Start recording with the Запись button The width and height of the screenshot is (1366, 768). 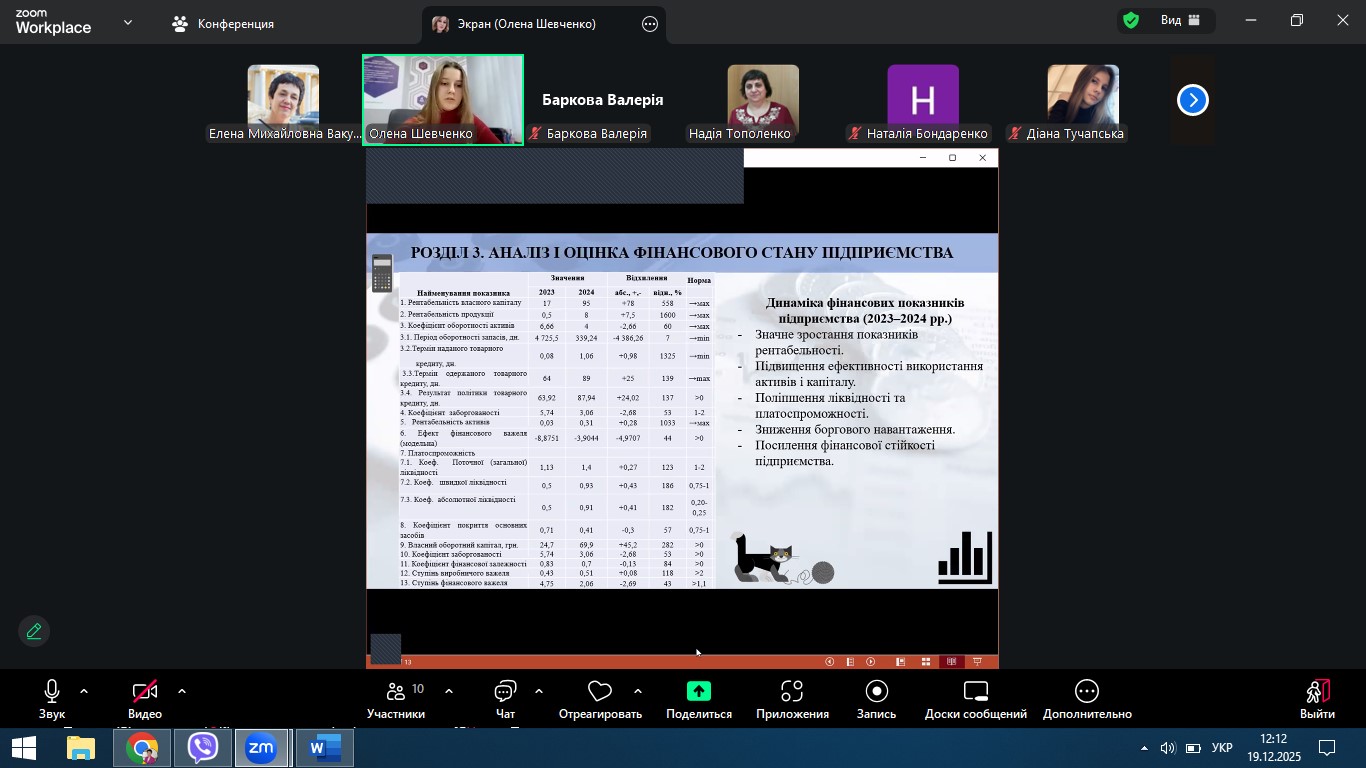pos(876,693)
